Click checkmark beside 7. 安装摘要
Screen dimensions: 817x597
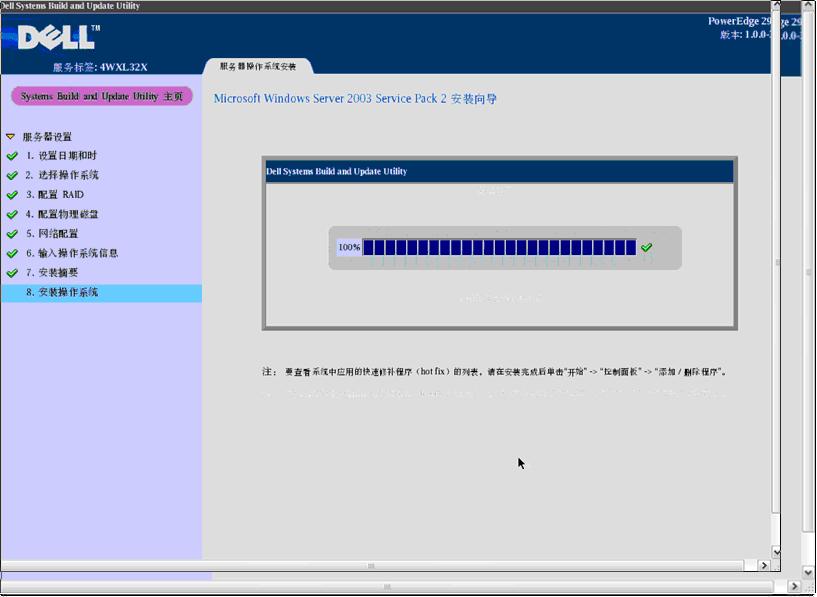pos(12,272)
